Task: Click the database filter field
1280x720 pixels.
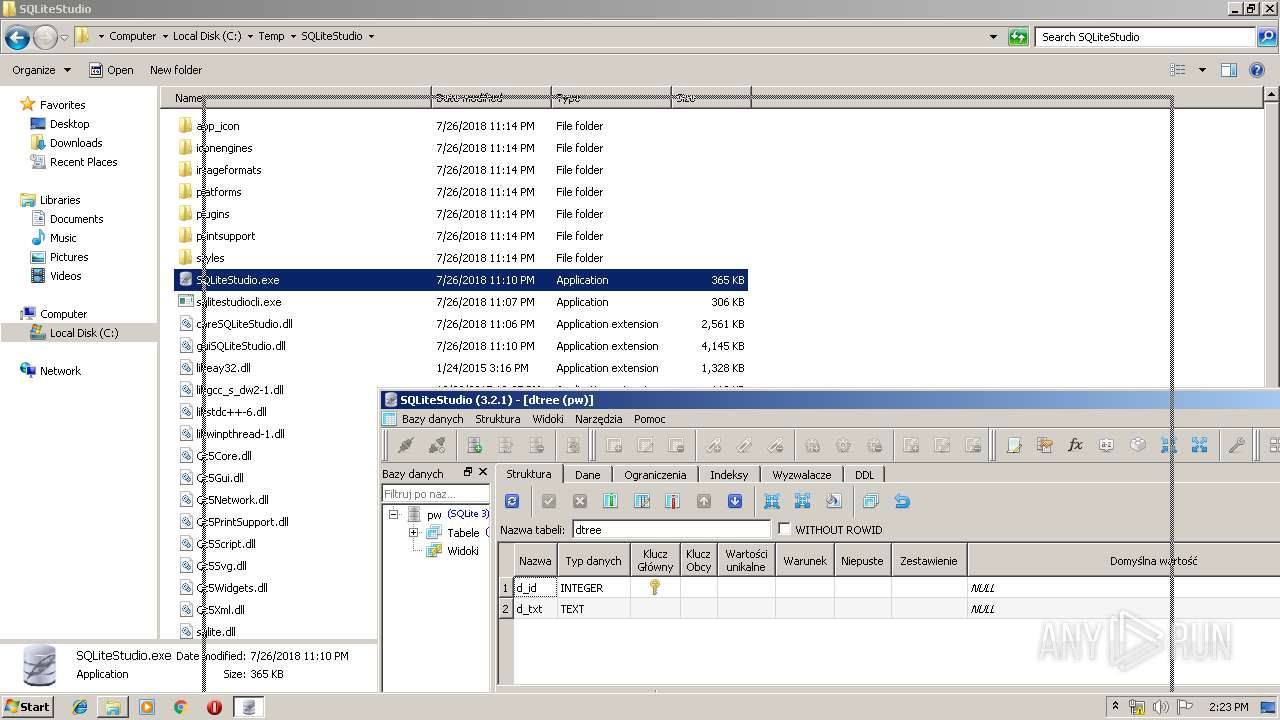Action: click(436, 494)
